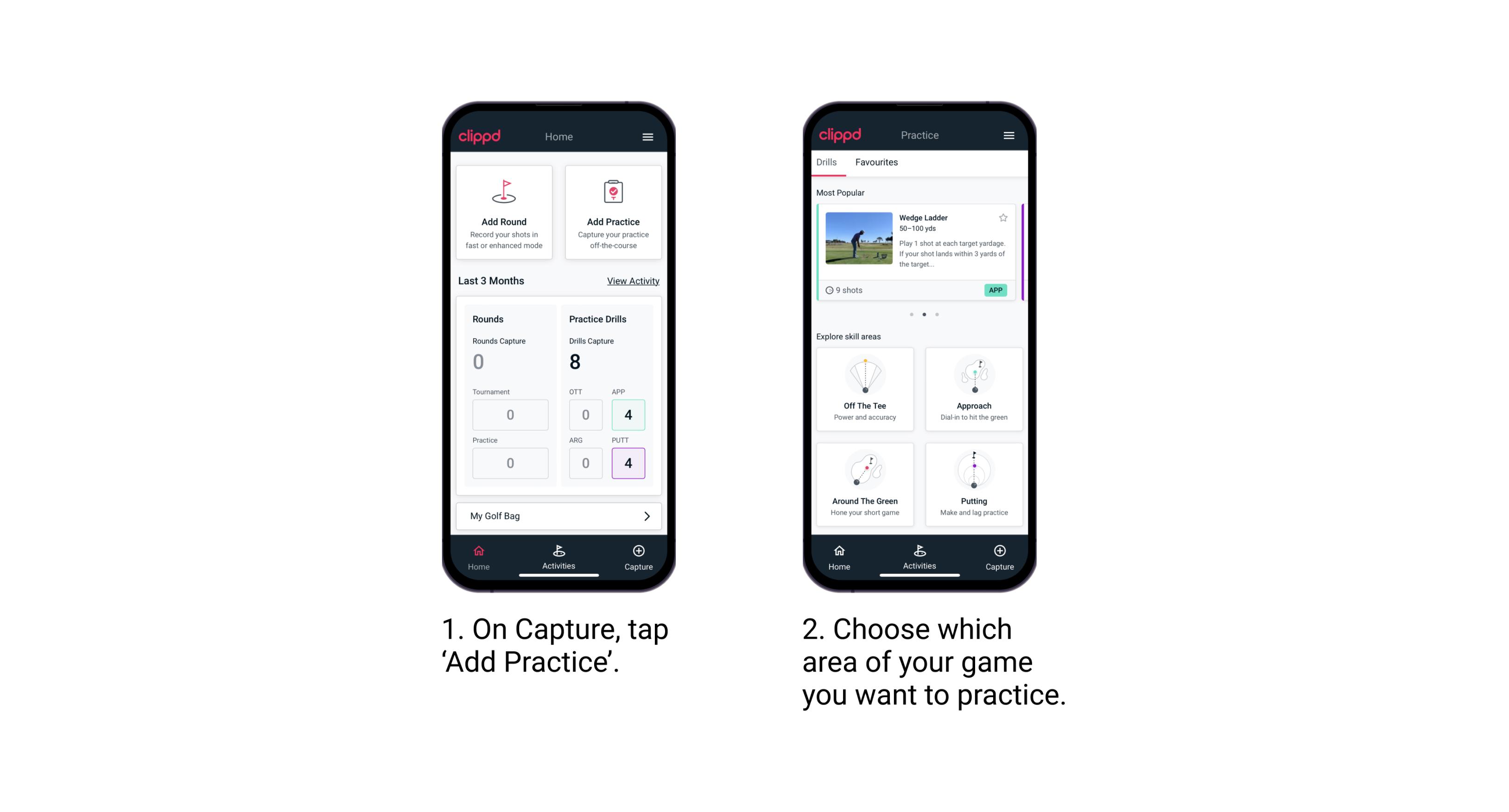The height and width of the screenshot is (812, 1509).
Task: Toggle to Drills tab on Practice screen
Action: tap(829, 163)
